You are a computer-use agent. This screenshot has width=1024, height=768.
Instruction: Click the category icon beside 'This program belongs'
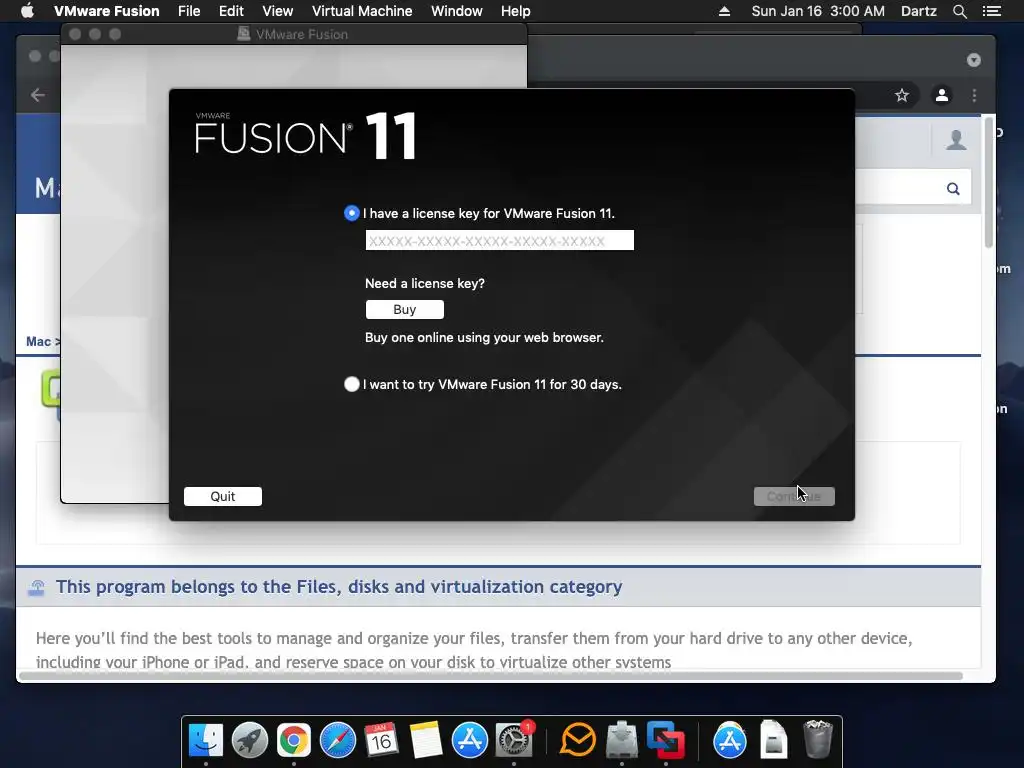click(x=36, y=588)
